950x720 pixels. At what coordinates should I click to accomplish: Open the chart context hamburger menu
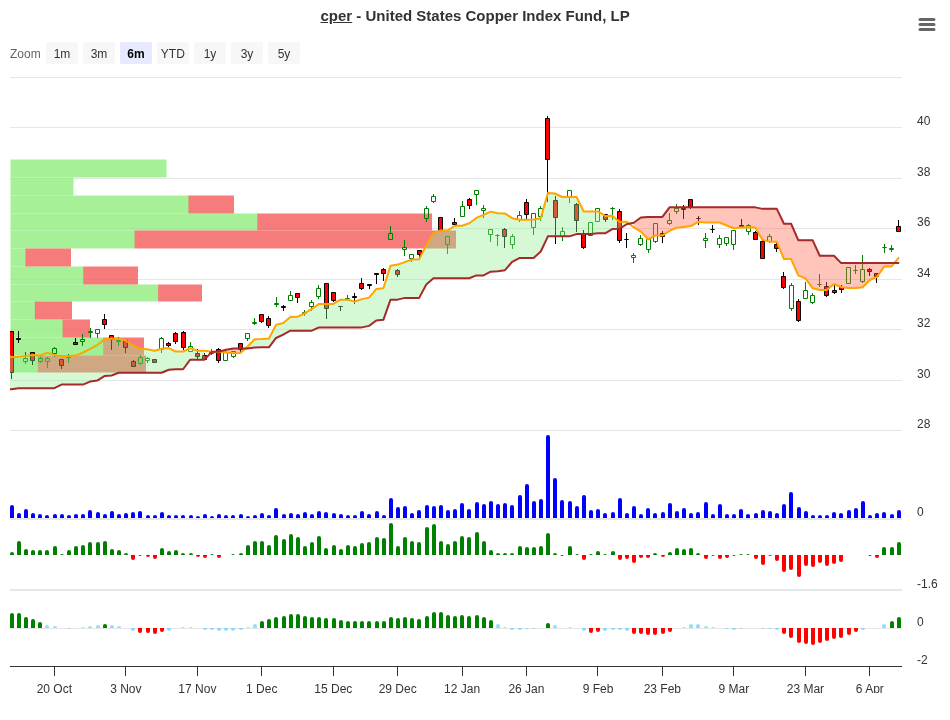926,24
